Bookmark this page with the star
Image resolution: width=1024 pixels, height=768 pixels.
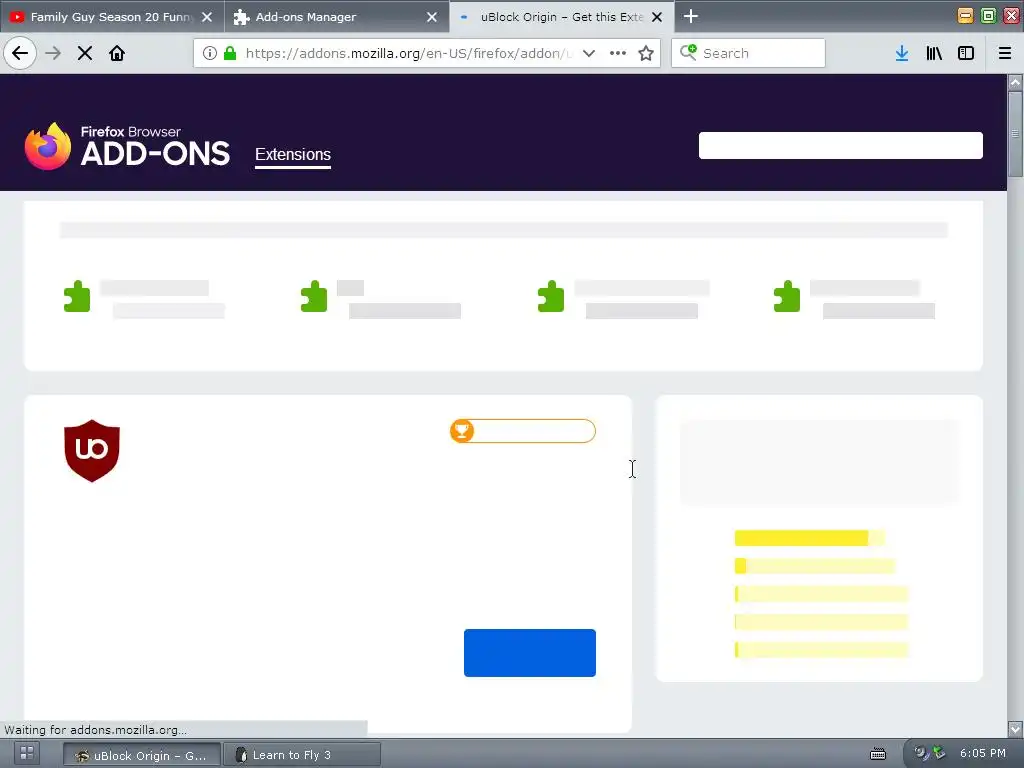click(646, 53)
